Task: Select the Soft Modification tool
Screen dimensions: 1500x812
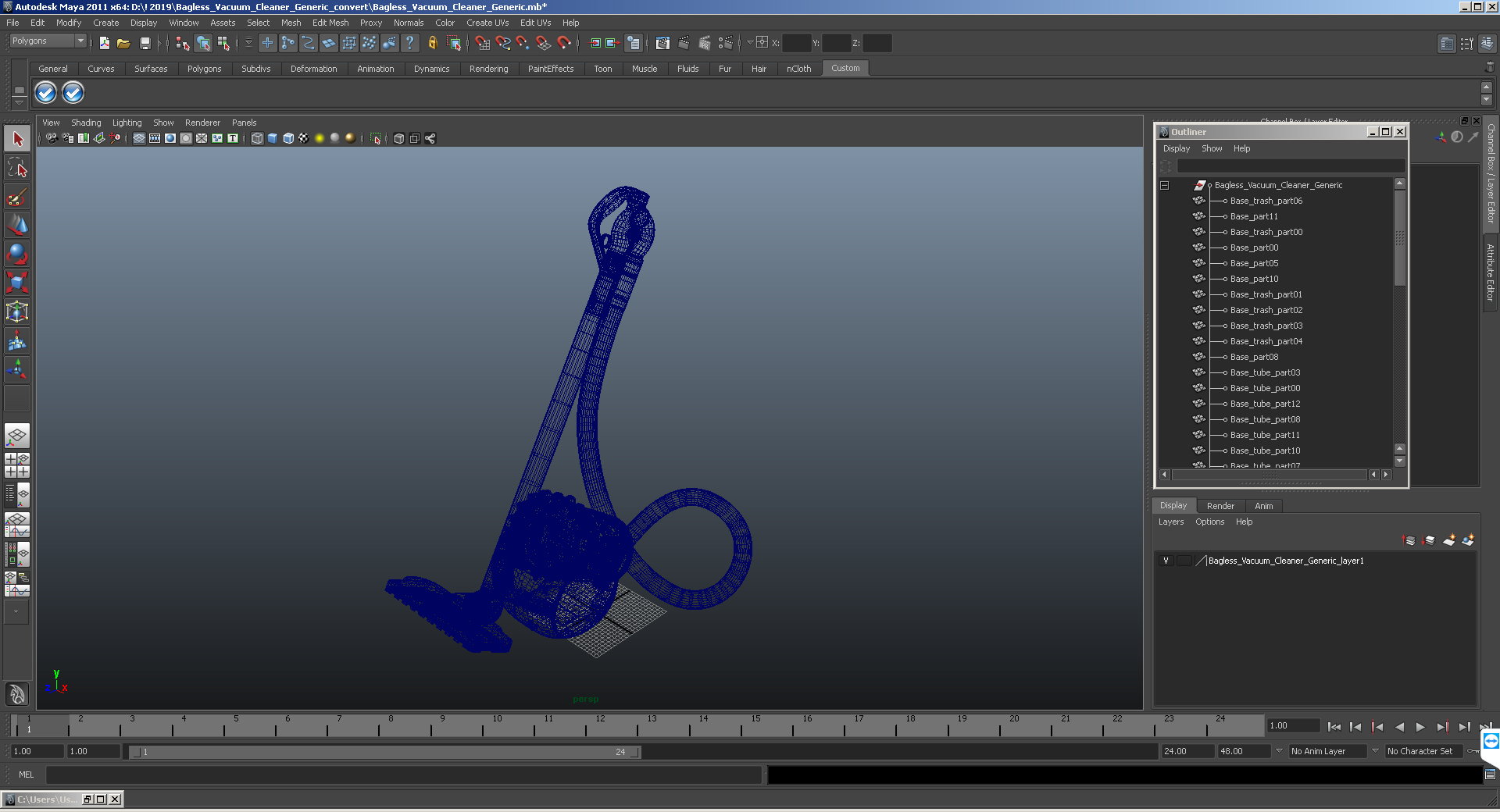Action: (17, 340)
